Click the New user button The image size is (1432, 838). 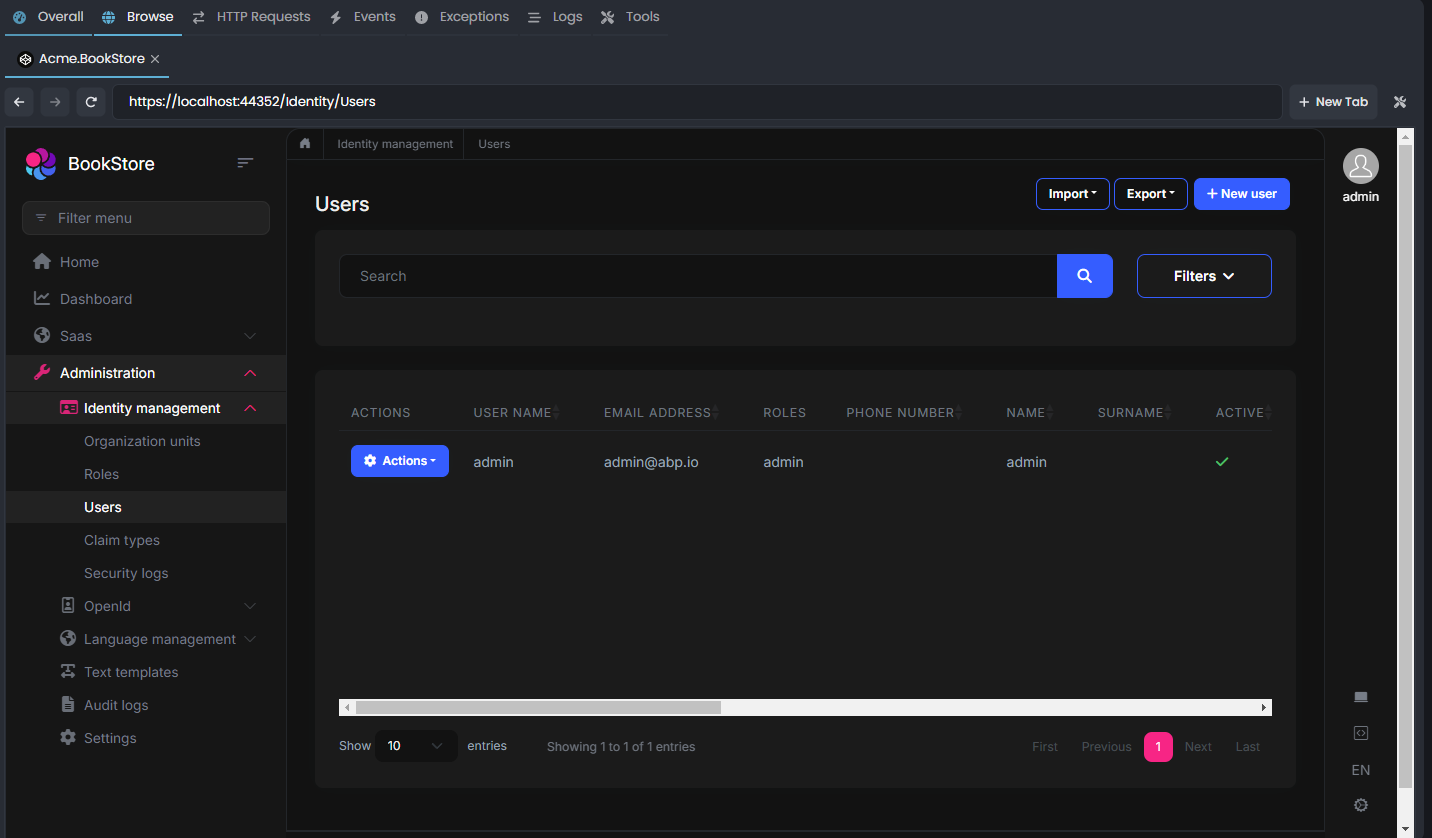pos(1241,193)
